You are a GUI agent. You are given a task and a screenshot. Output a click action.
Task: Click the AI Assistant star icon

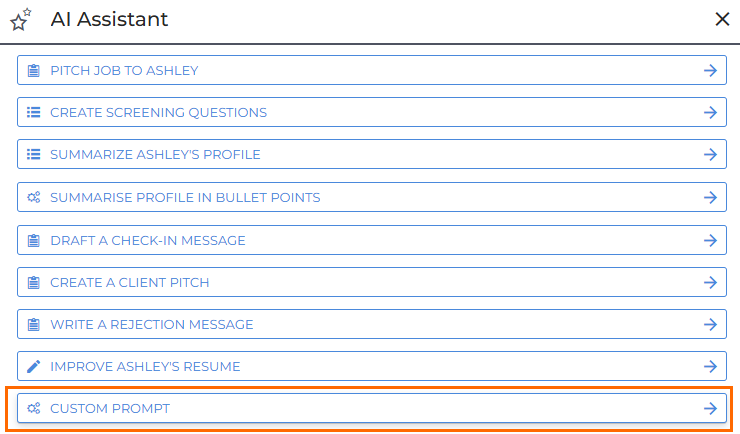point(20,19)
